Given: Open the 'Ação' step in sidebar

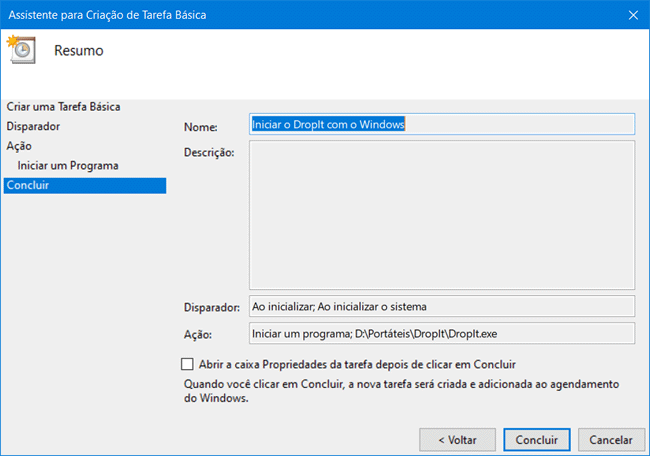Looking at the screenshot, I should 19,146.
